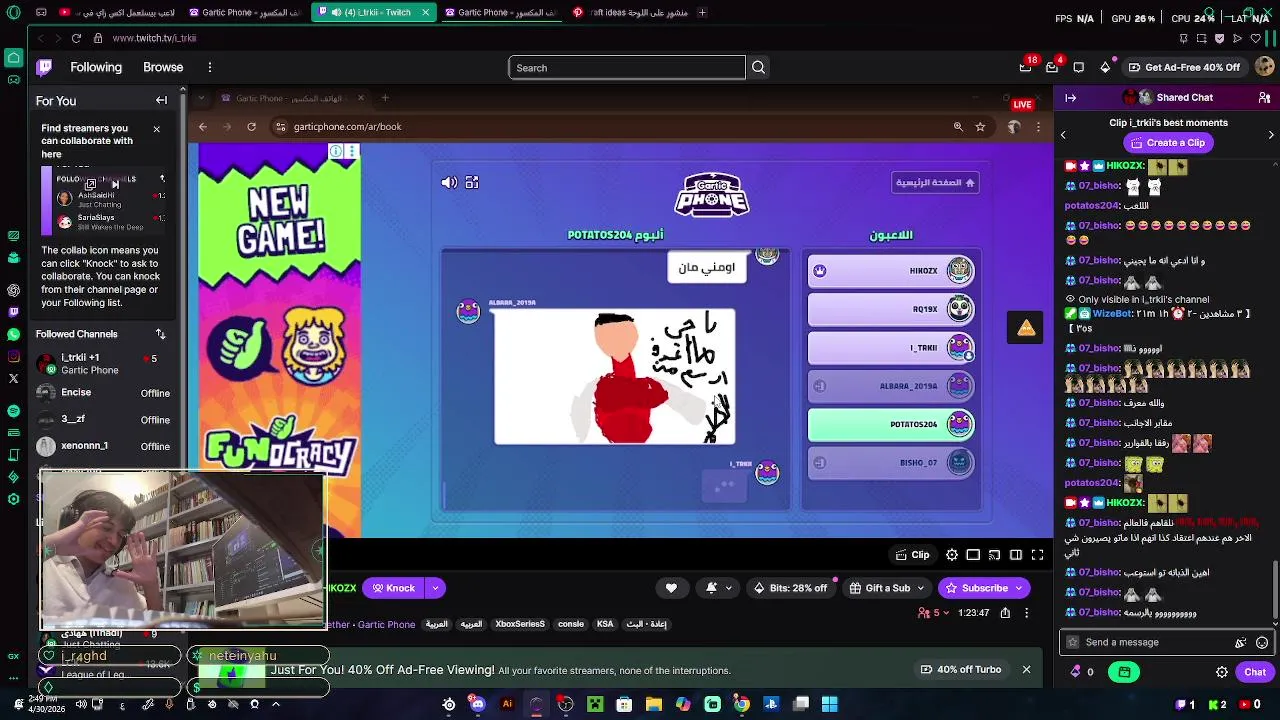Share the stream

click(1005, 613)
